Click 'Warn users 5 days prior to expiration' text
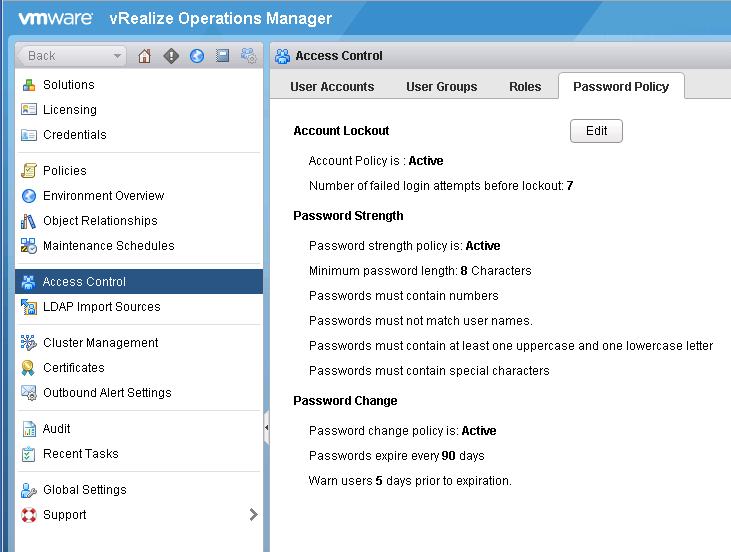Viewport: 731px width, 552px height. tap(410, 481)
